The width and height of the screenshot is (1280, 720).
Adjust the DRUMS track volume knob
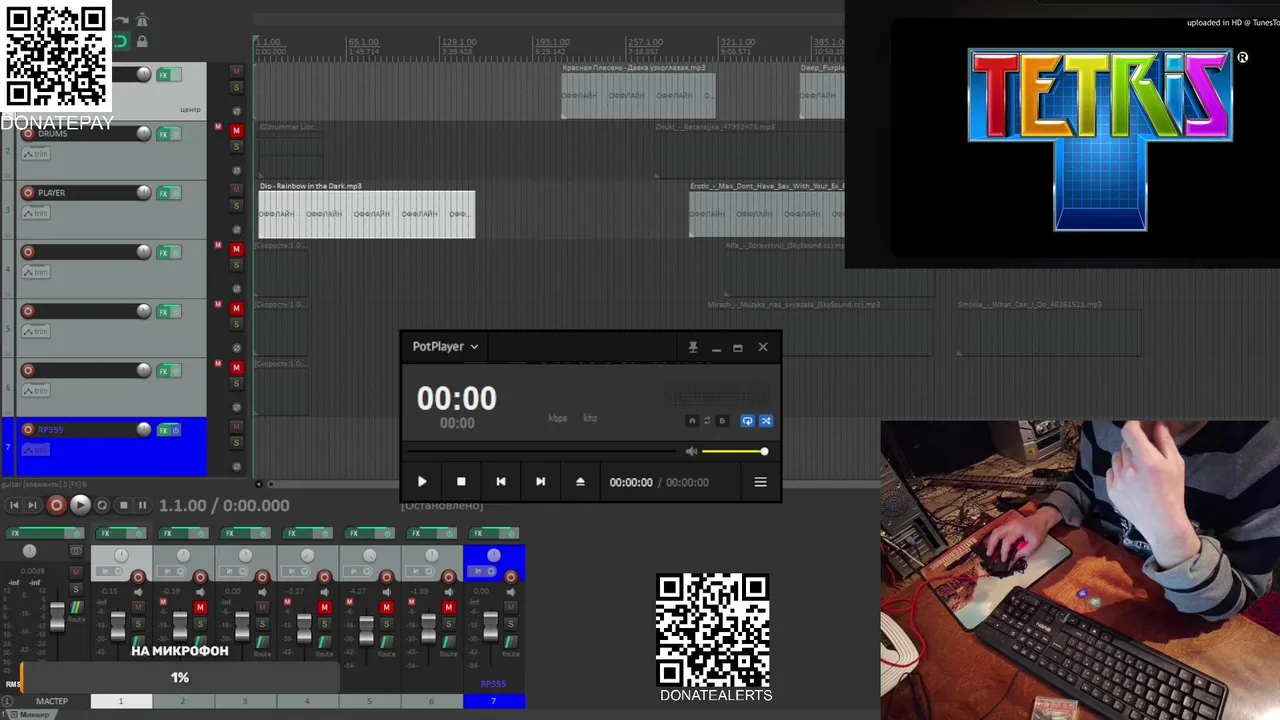144,134
